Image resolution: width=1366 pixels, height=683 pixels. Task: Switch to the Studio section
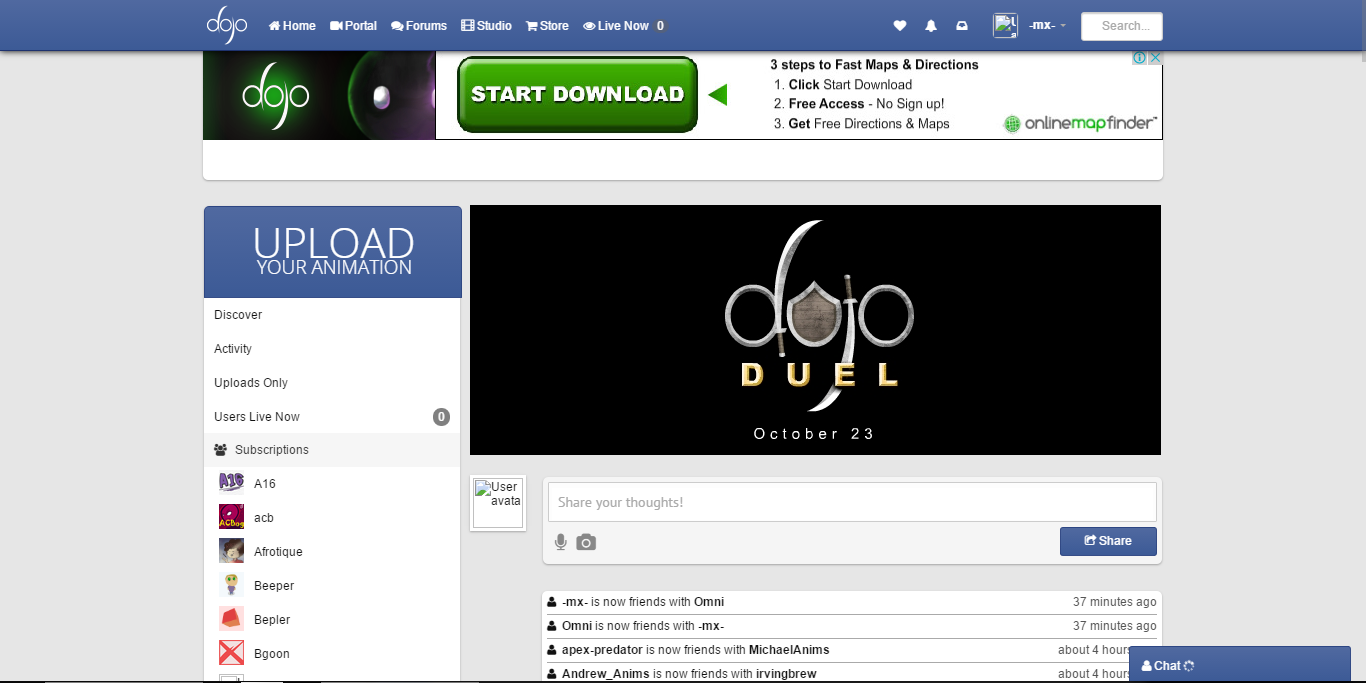tap(486, 25)
